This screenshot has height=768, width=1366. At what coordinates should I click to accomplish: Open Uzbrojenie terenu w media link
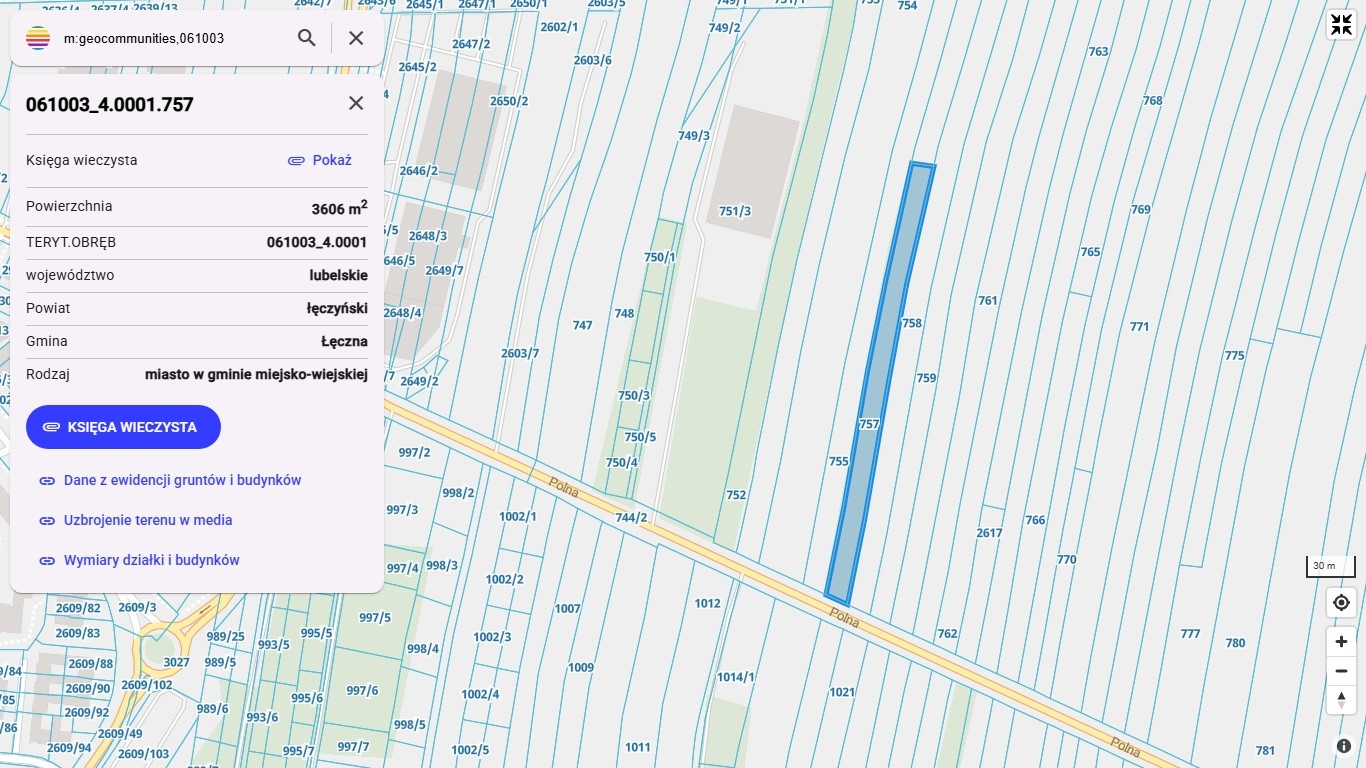point(147,520)
